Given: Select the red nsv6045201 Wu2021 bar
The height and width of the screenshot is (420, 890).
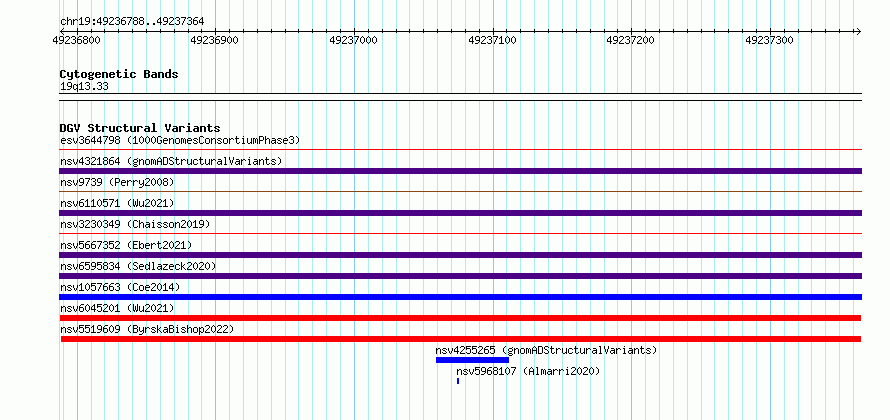Looking at the screenshot, I should [x=460, y=318].
